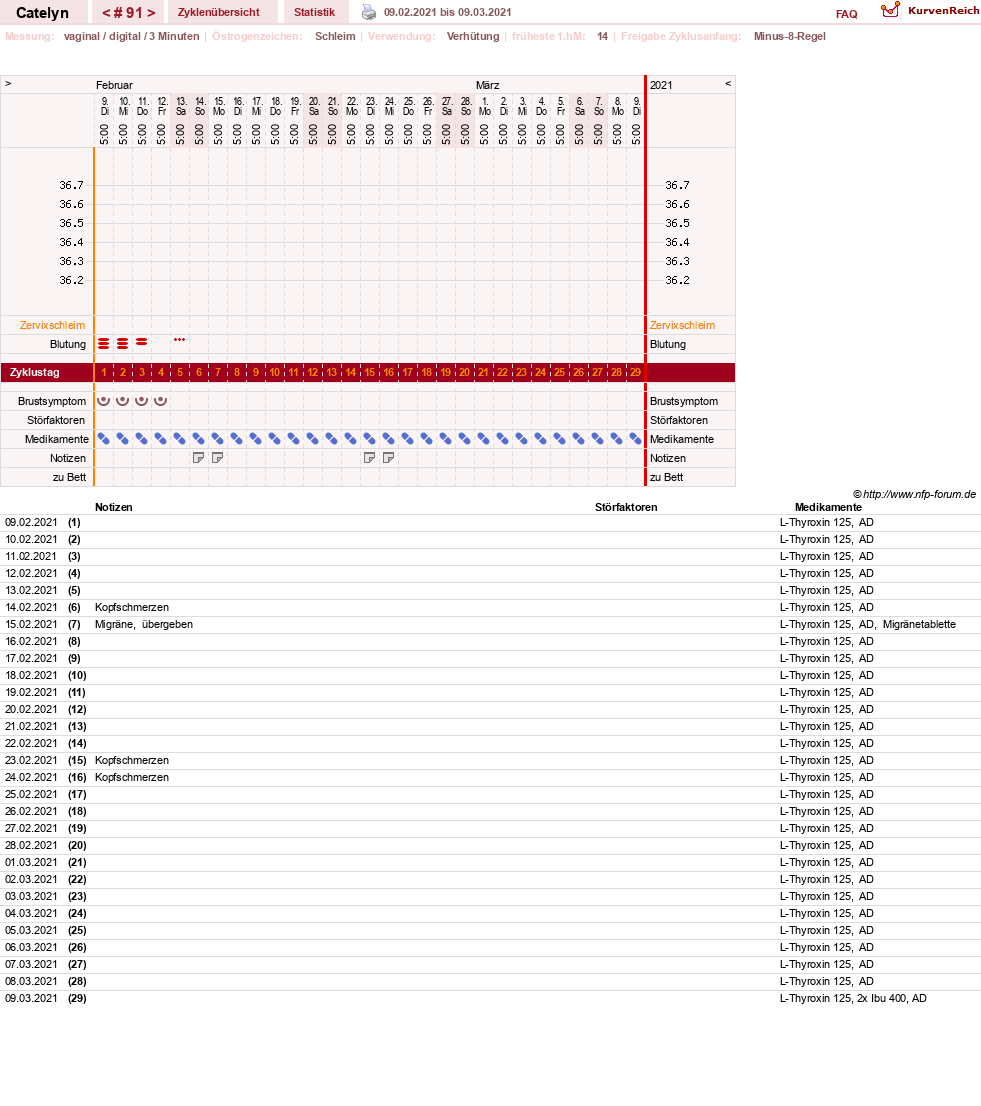981x1106 pixels.
Task: Click medication pill icon on cycle day 21
Action: click(x=484, y=439)
